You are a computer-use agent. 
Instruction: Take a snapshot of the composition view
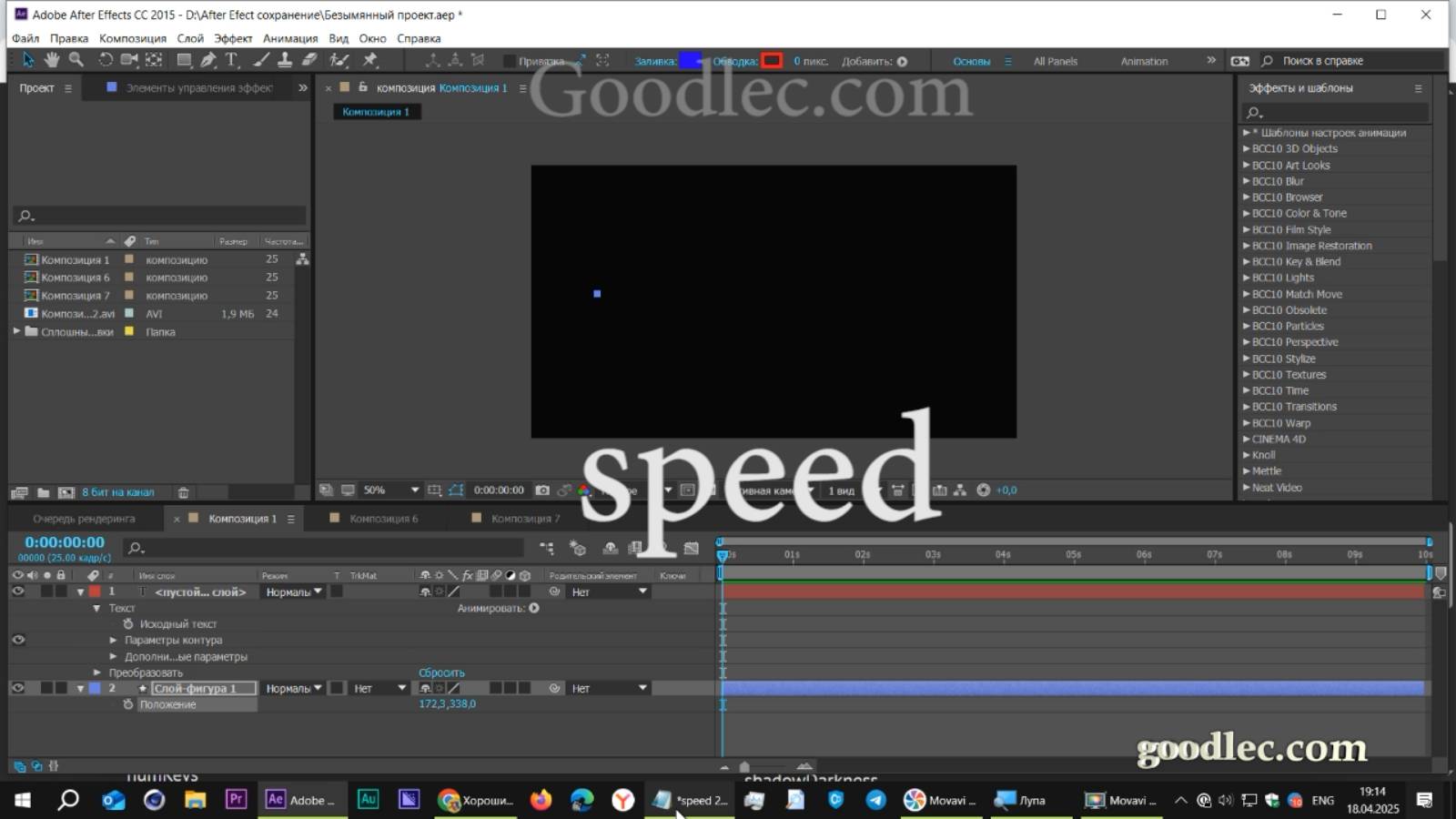pyautogui.click(x=543, y=490)
